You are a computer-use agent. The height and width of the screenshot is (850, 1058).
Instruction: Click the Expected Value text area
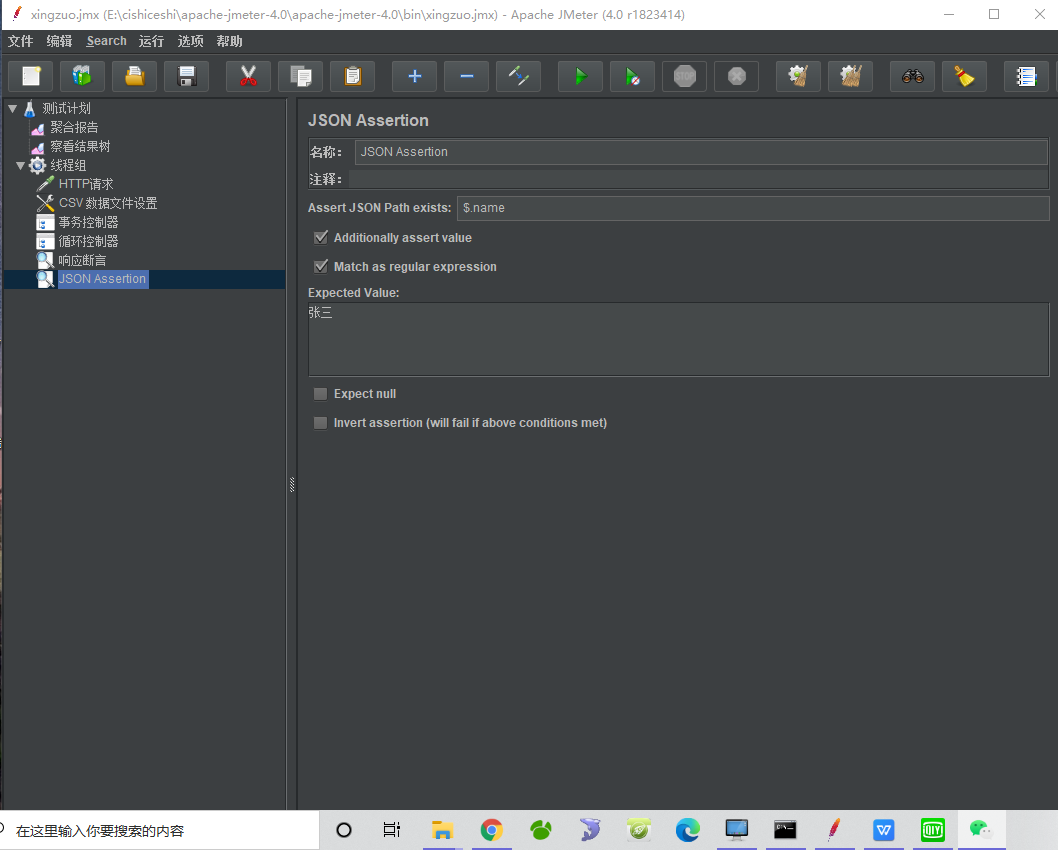(x=679, y=339)
